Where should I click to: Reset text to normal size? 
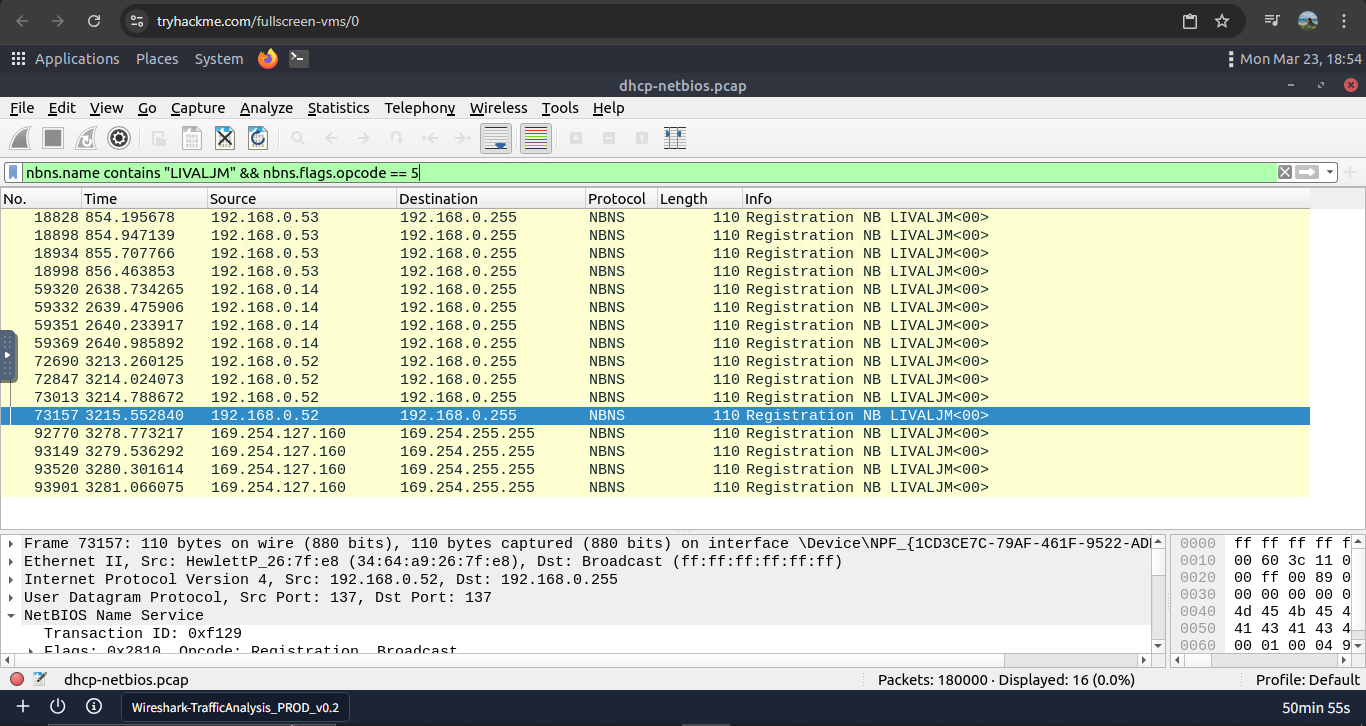coord(642,138)
